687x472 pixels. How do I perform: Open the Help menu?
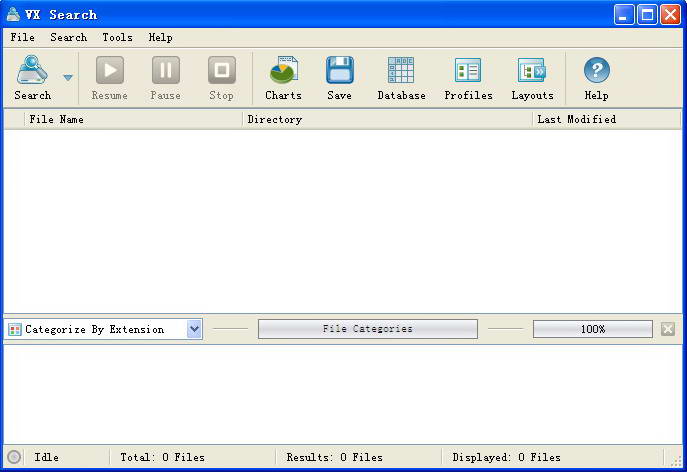coord(160,37)
